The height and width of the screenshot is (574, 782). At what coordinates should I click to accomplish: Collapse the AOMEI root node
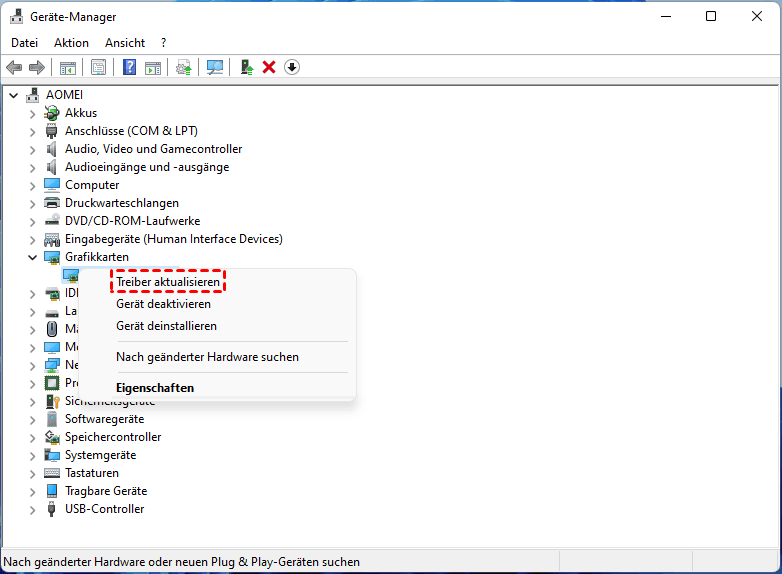(x=14, y=95)
